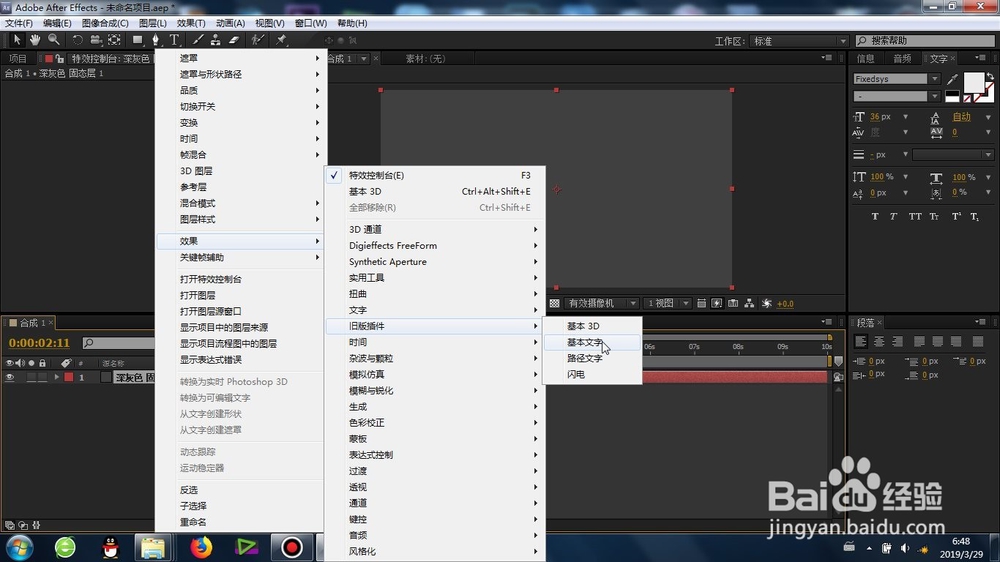The image size is (1000, 562).
Task: Center paragraph text
Action: tap(879, 341)
